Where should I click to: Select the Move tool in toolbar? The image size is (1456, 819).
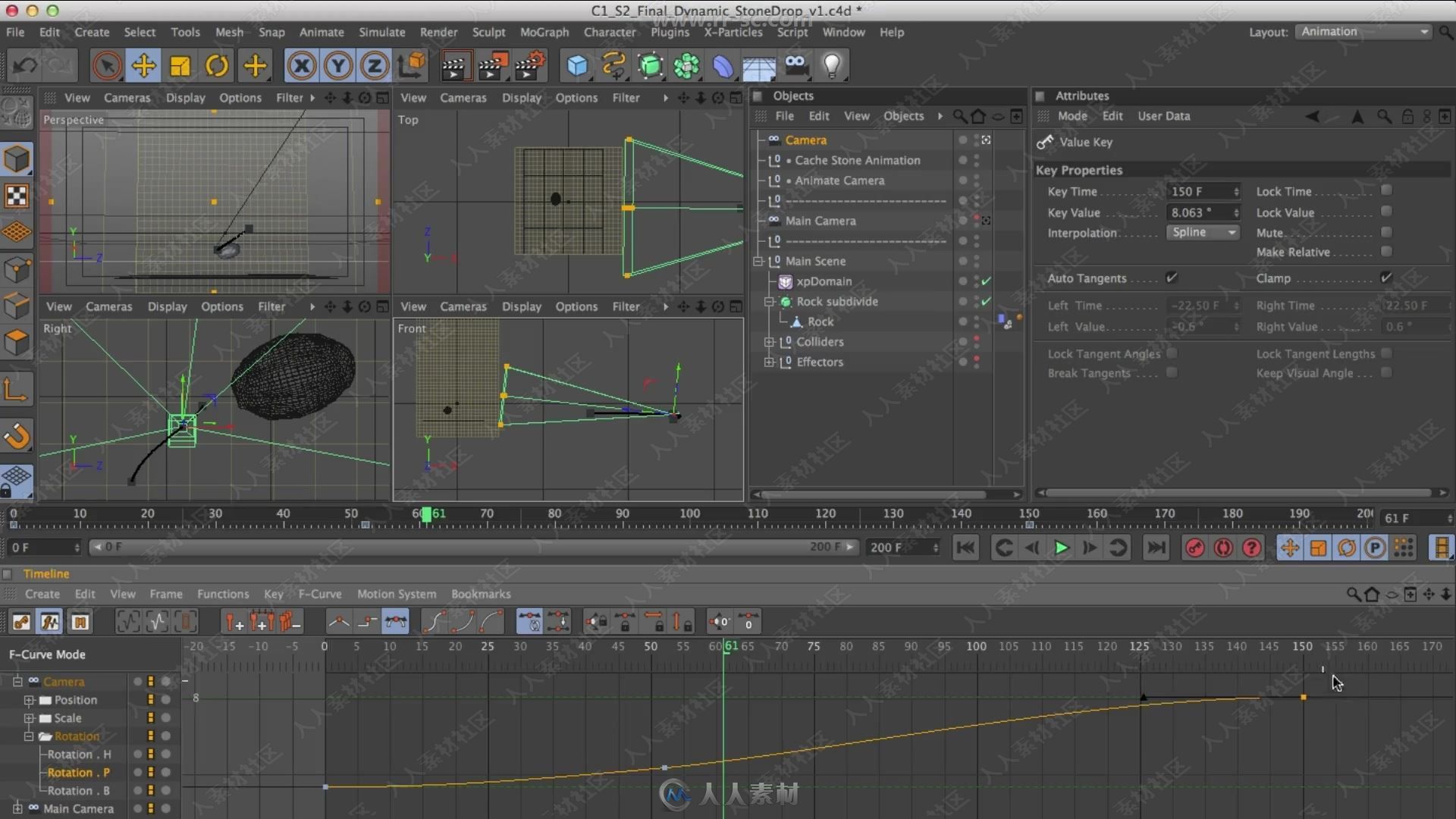(x=143, y=66)
